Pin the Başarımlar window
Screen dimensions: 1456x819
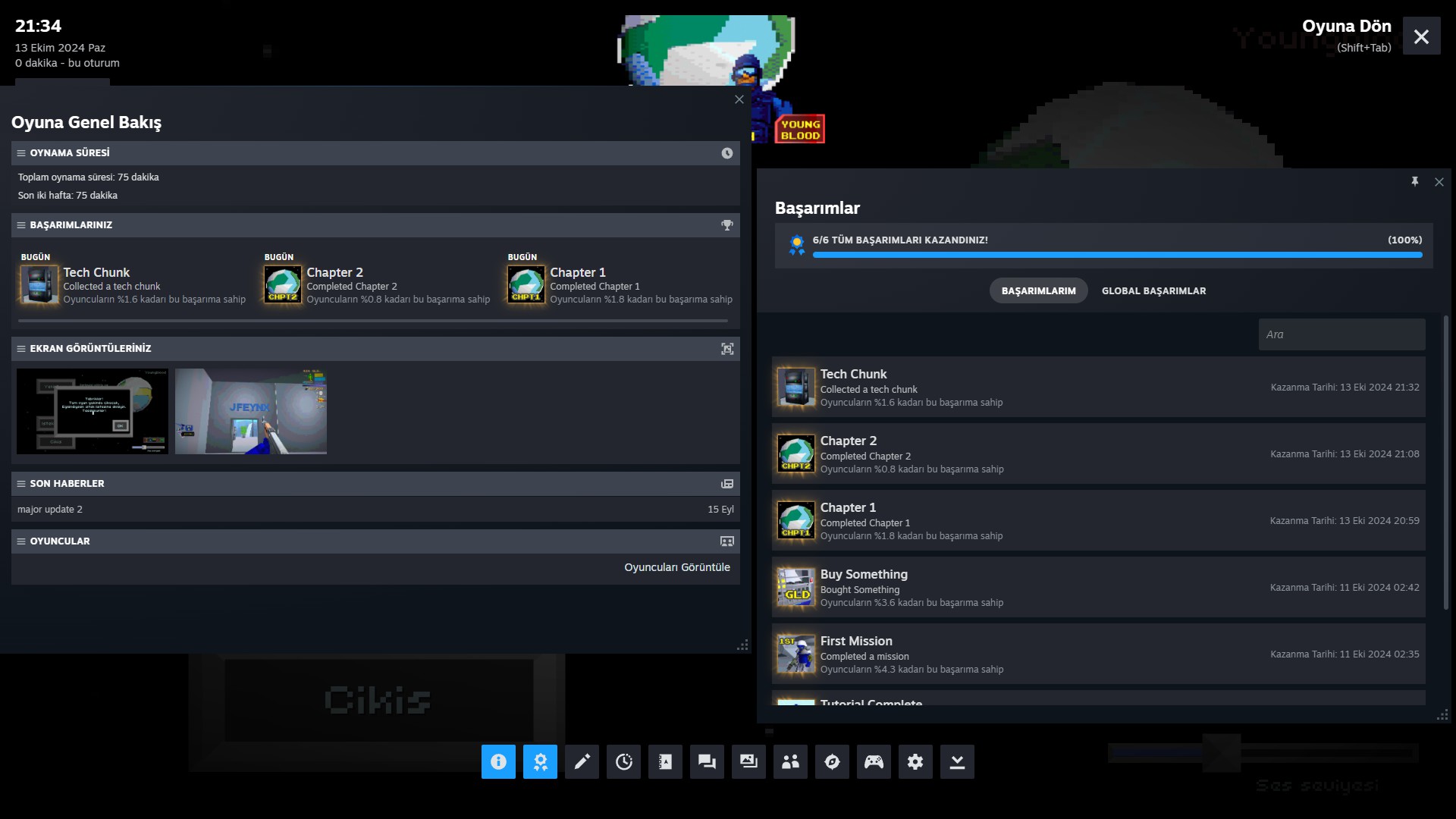click(x=1414, y=182)
